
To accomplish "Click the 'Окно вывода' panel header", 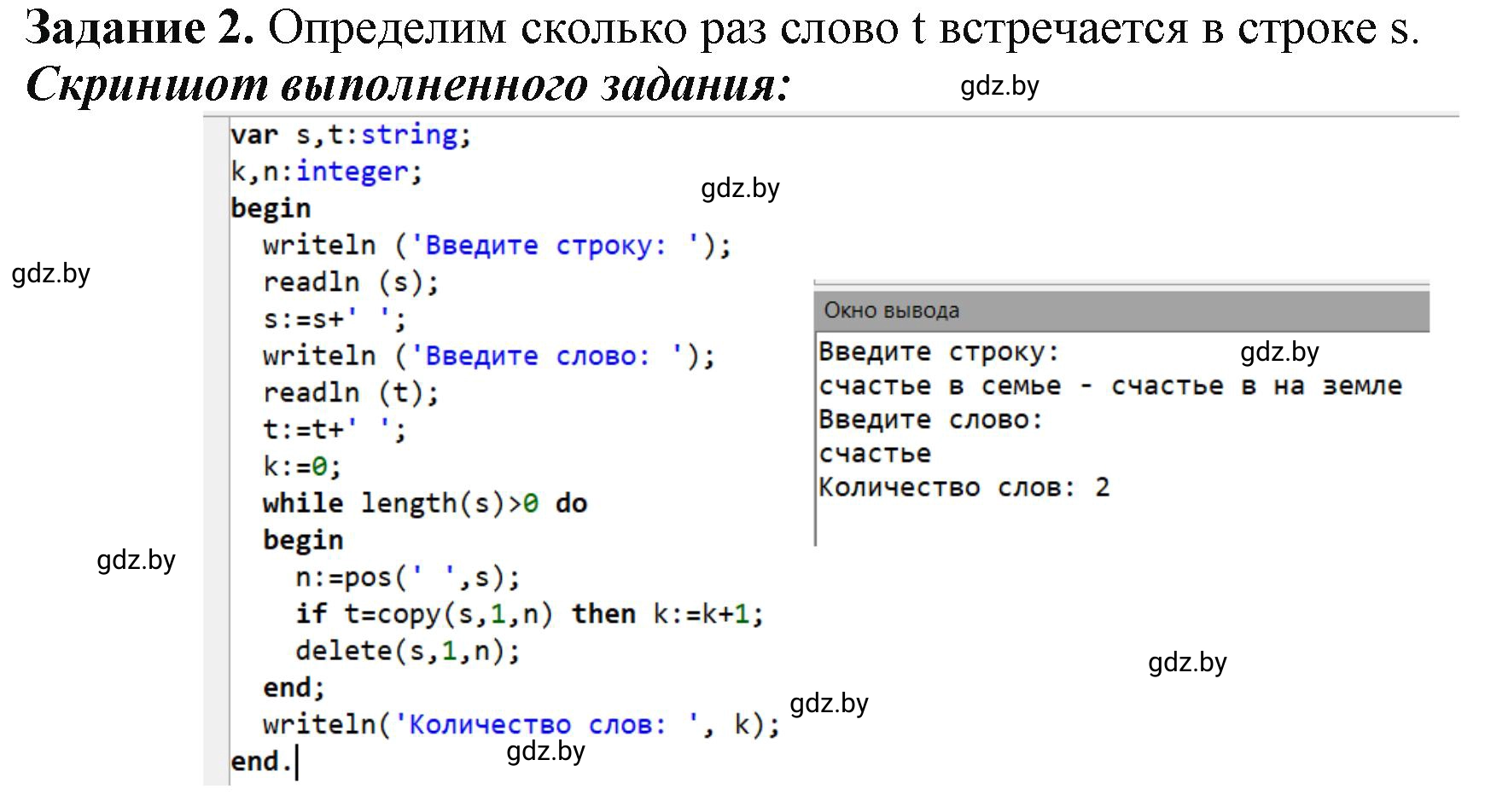I will (x=1122, y=310).
